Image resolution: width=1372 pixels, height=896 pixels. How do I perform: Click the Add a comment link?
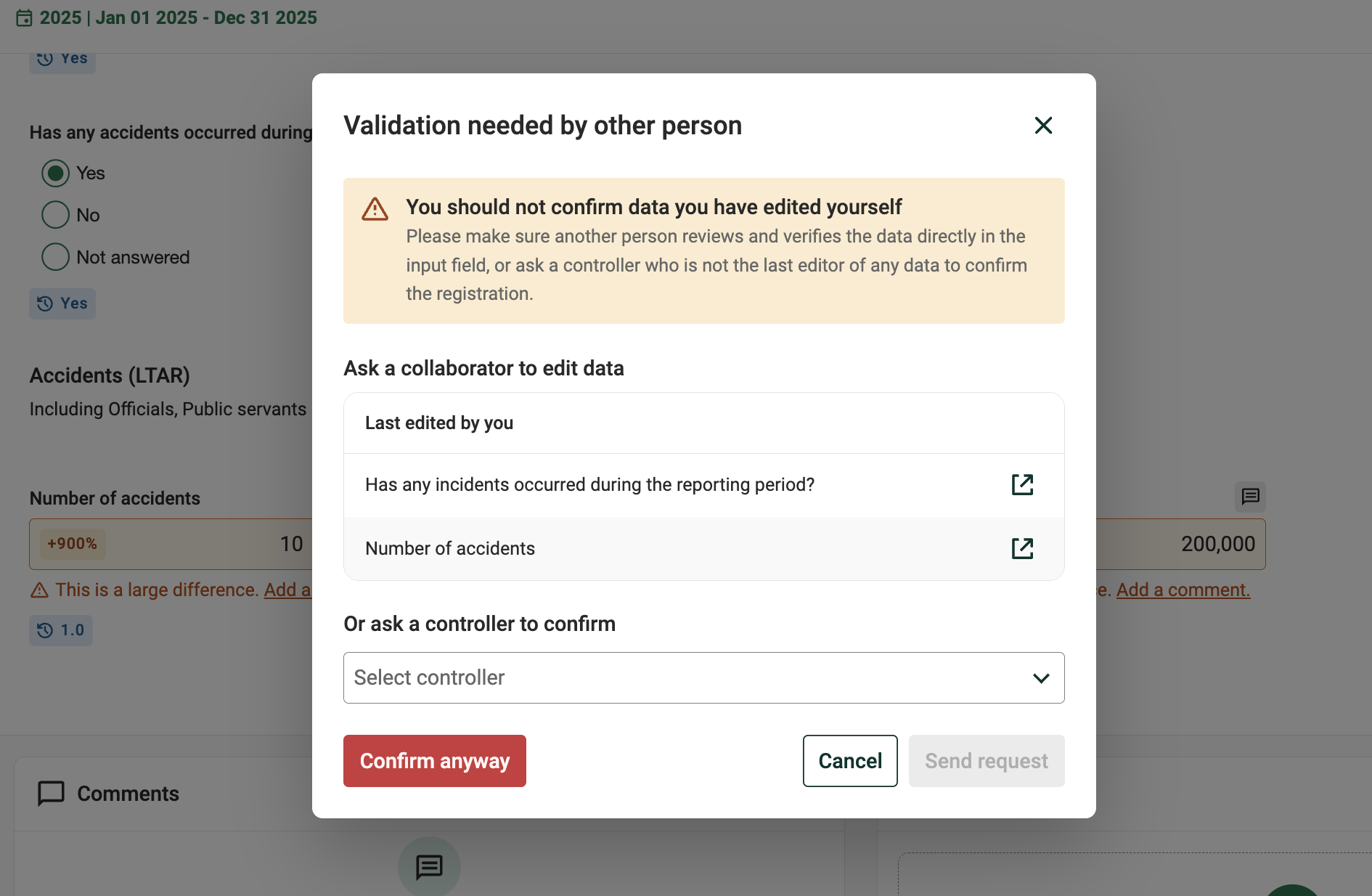1183,590
